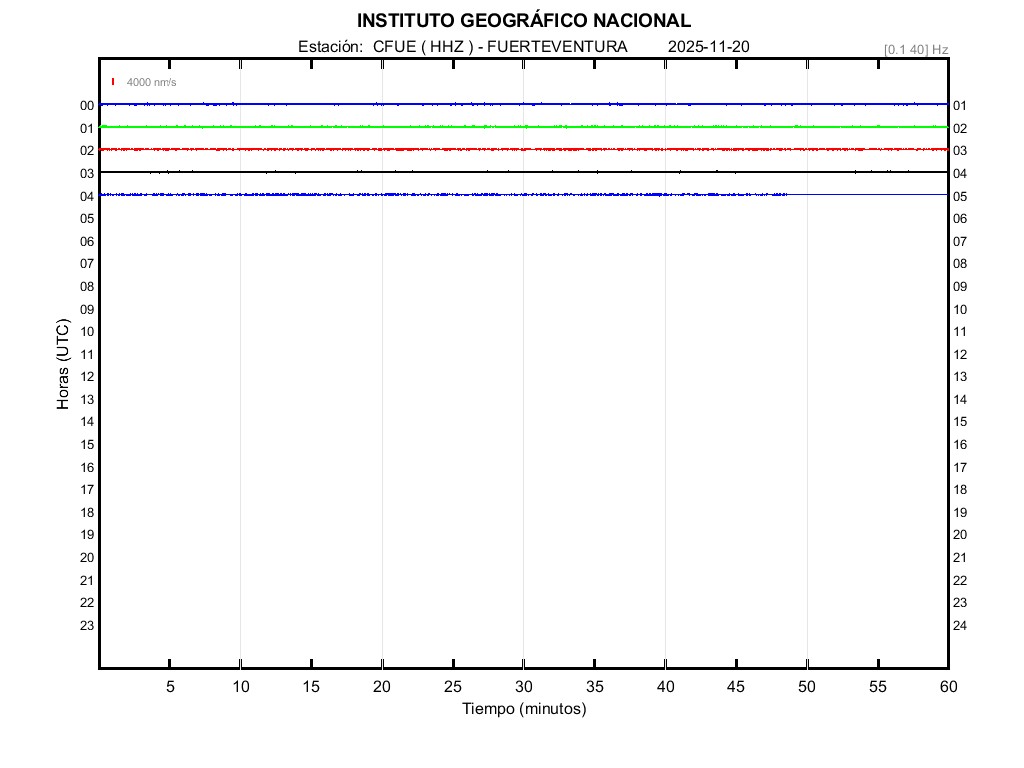1024x768 pixels.
Task: Click the 45 minute tick label
Action: [736, 686]
